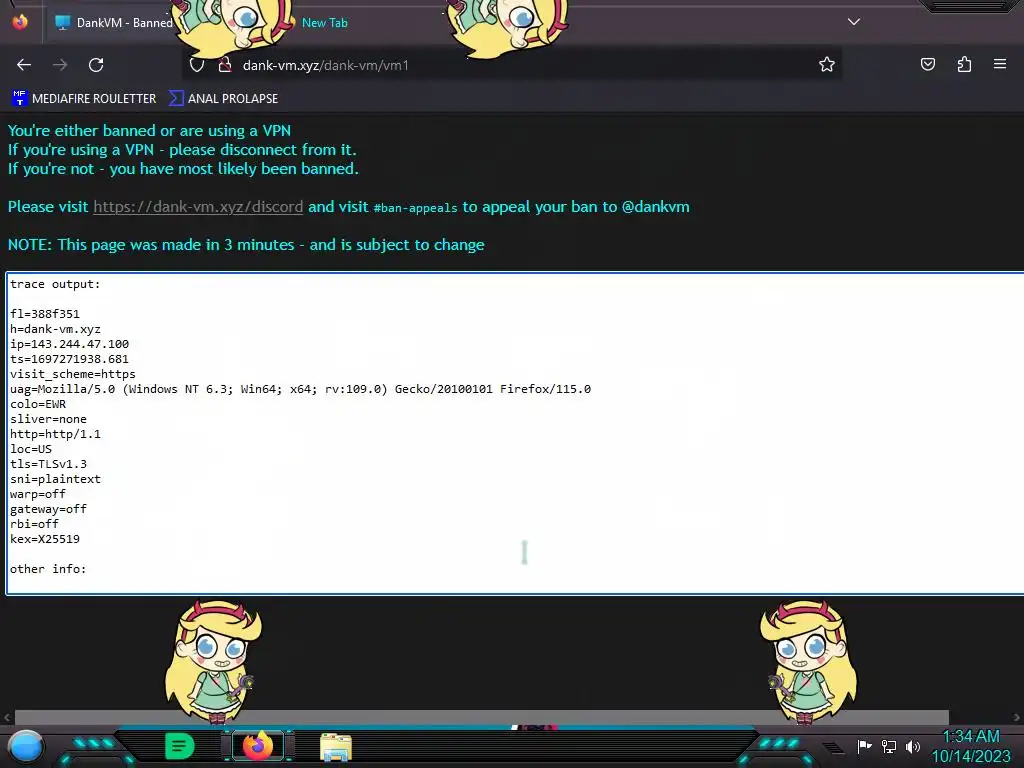Click the colo=EWR line
The image size is (1024, 768).
click(38, 404)
